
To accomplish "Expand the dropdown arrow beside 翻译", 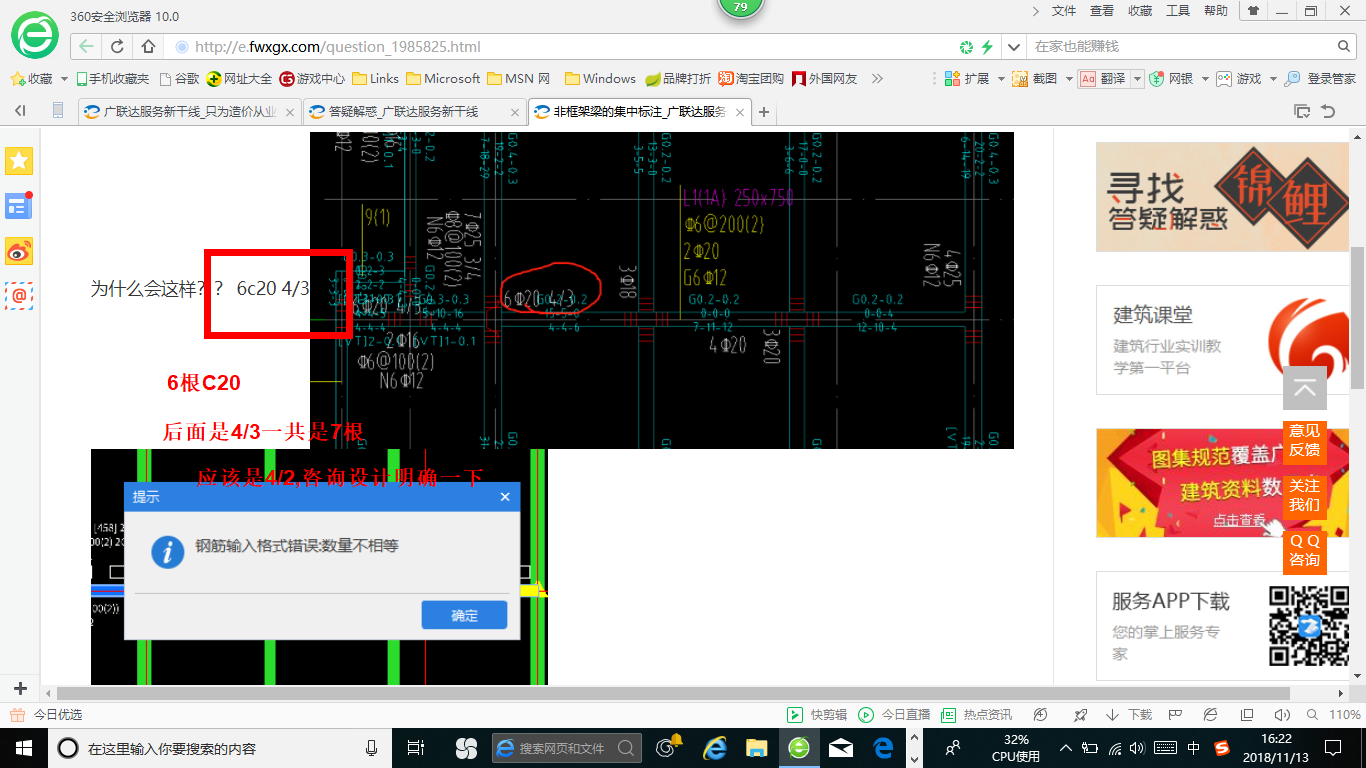I will point(1137,78).
